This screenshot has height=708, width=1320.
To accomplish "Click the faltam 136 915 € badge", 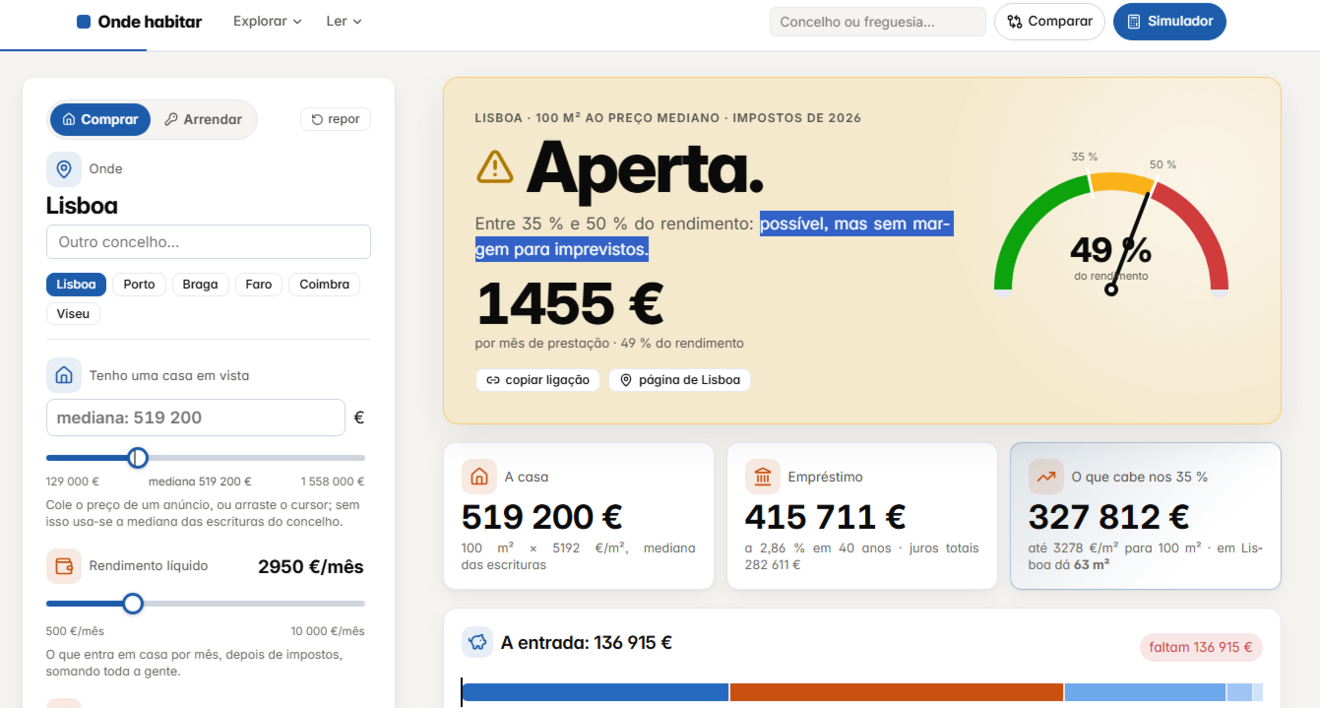I will point(1201,647).
